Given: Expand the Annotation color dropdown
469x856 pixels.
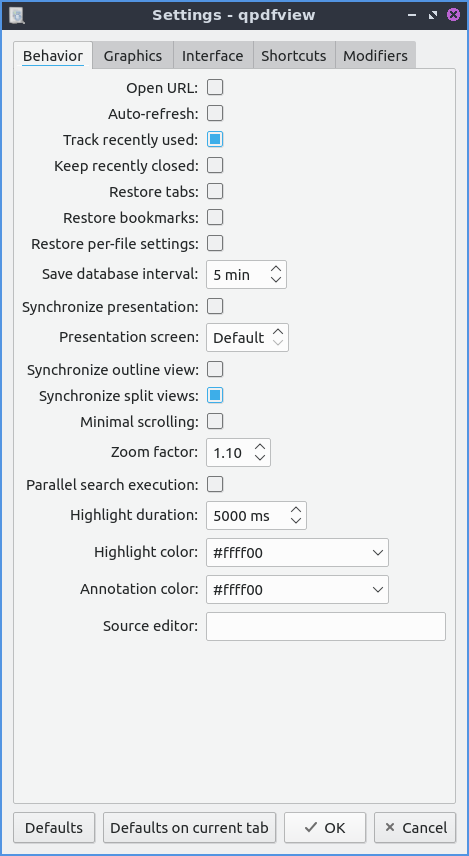Looking at the screenshot, I should point(297,590).
